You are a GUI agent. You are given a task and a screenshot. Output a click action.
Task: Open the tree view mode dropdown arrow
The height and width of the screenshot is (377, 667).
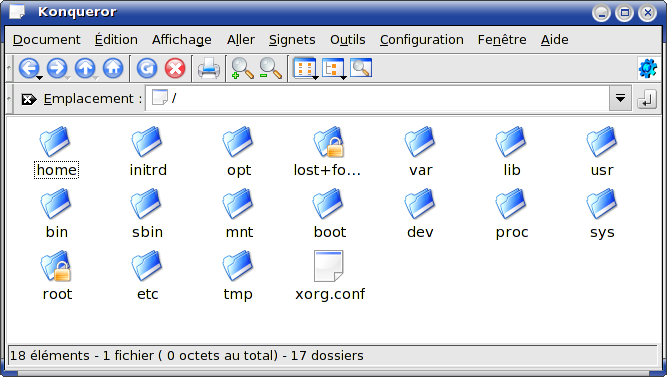click(343, 78)
